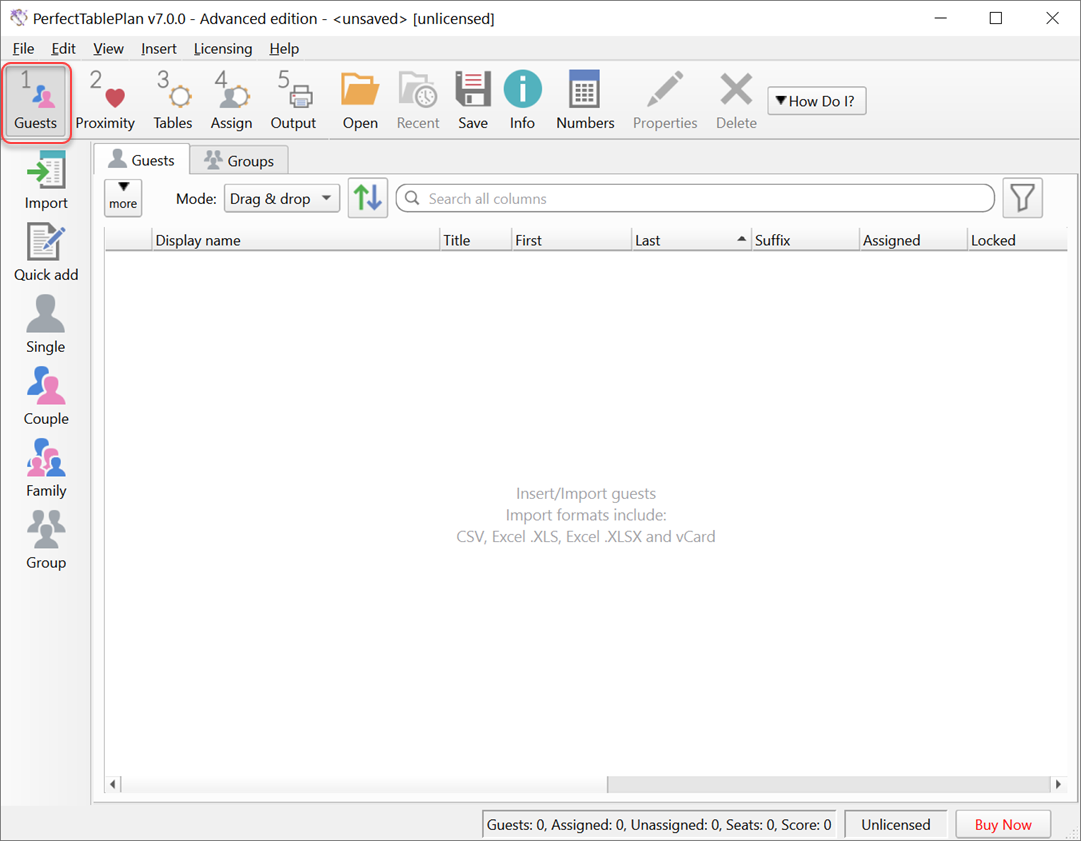
Task: Add a Couple from the sidebar
Action: point(45,394)
